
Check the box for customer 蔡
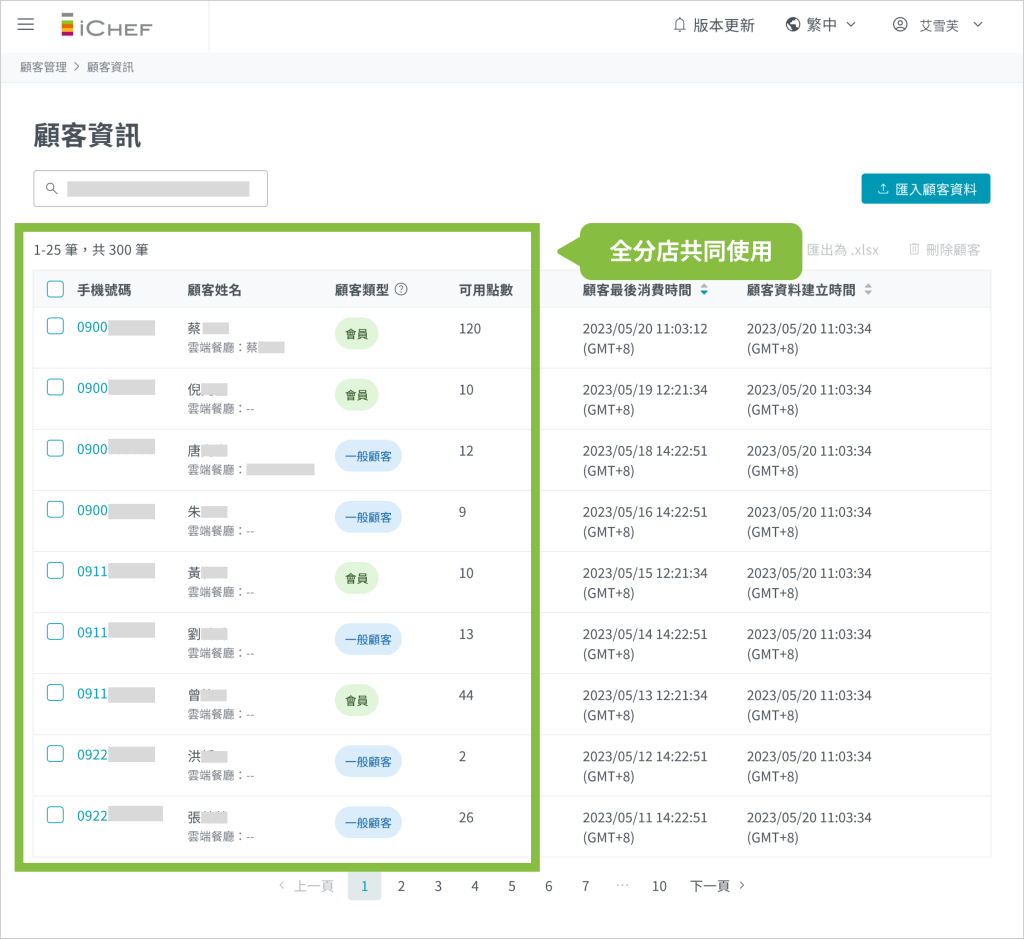tap(56, 326)
